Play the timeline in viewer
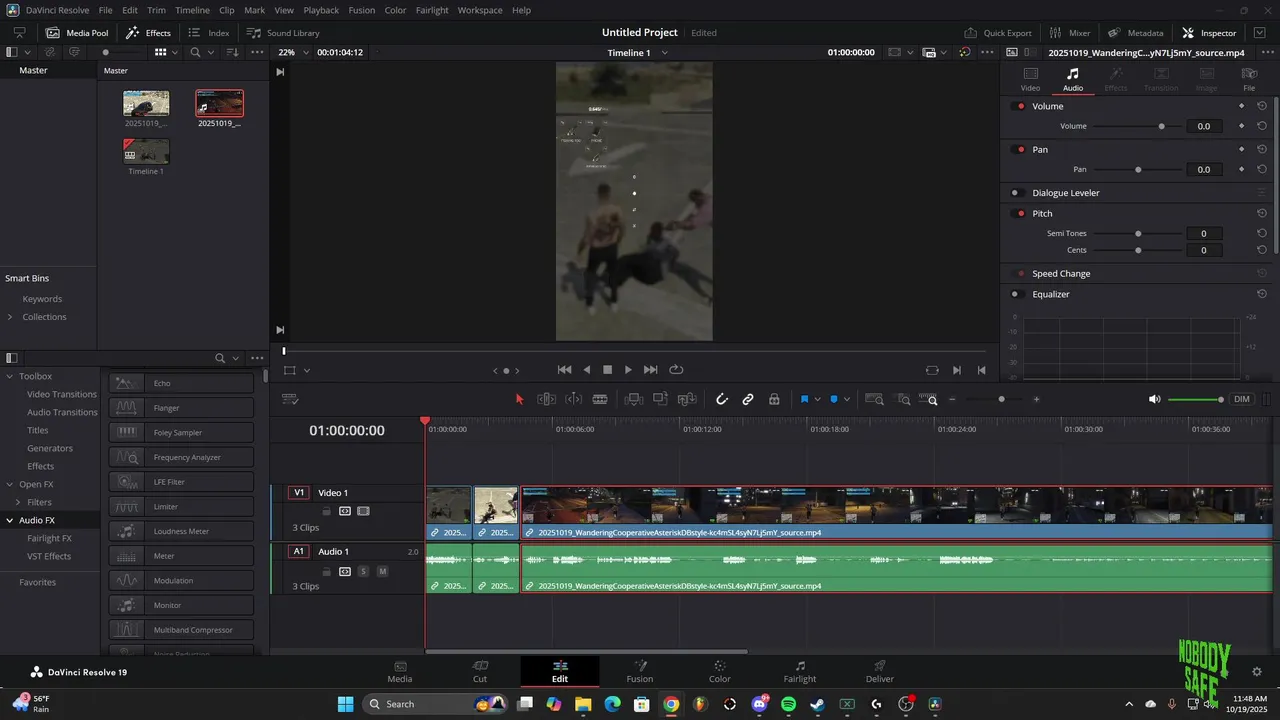 tap(628, 370)
